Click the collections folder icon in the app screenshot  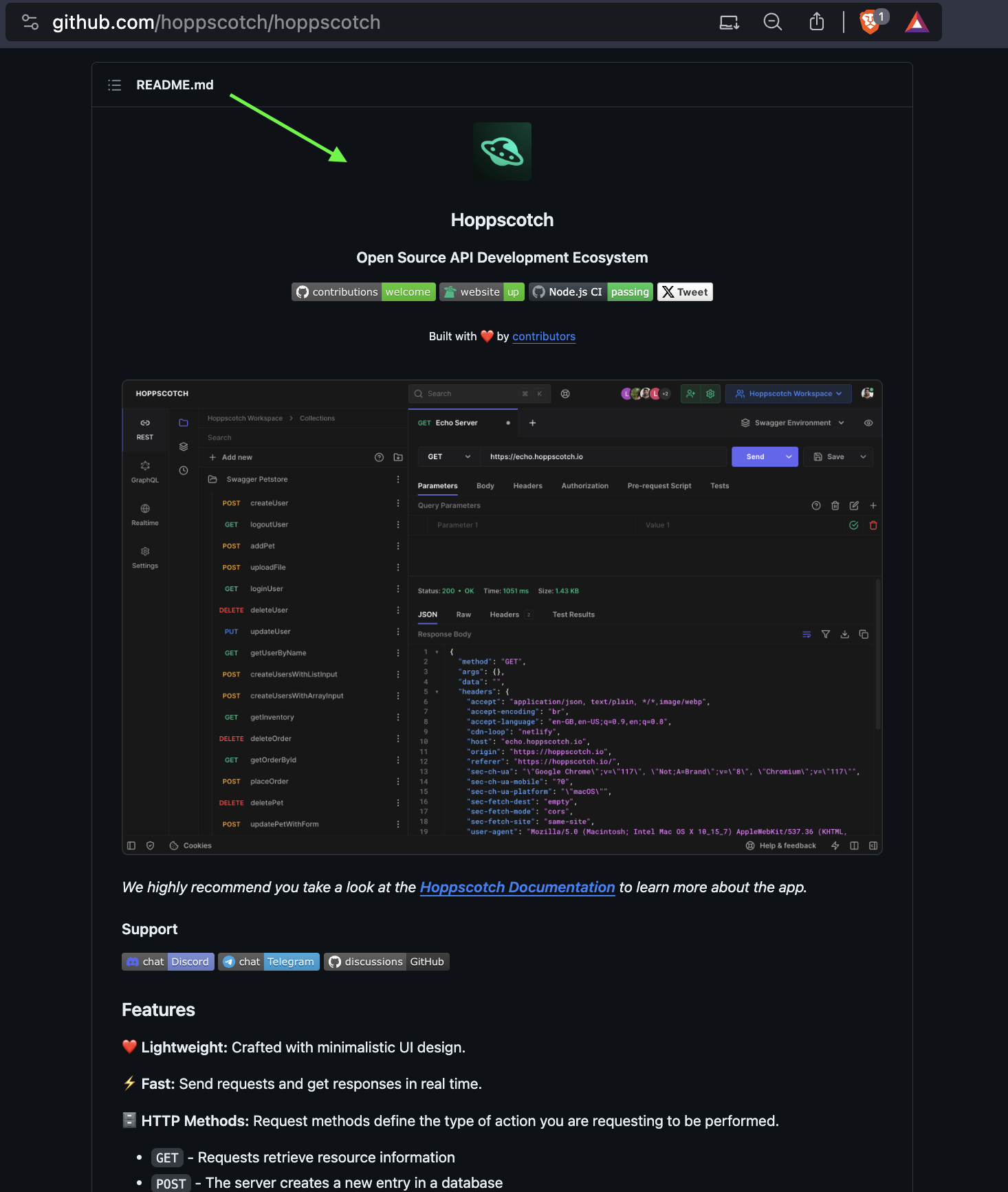pos(184,423)
